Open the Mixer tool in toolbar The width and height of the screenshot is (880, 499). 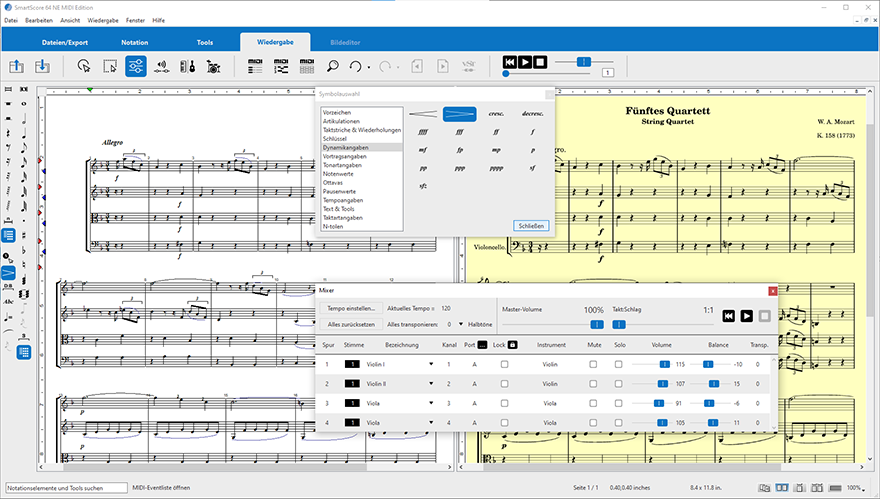[x=137, y=67]
